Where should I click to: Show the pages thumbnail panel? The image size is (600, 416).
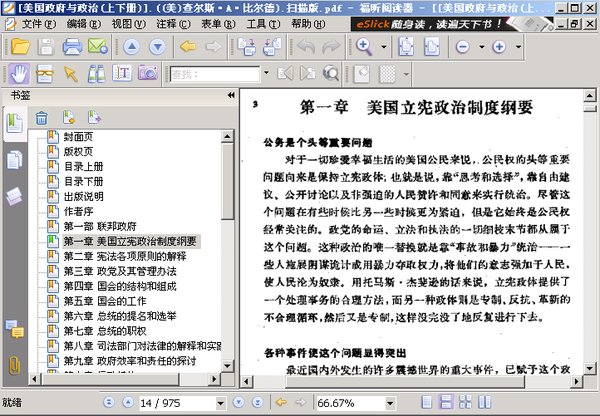tap(14, 160)
